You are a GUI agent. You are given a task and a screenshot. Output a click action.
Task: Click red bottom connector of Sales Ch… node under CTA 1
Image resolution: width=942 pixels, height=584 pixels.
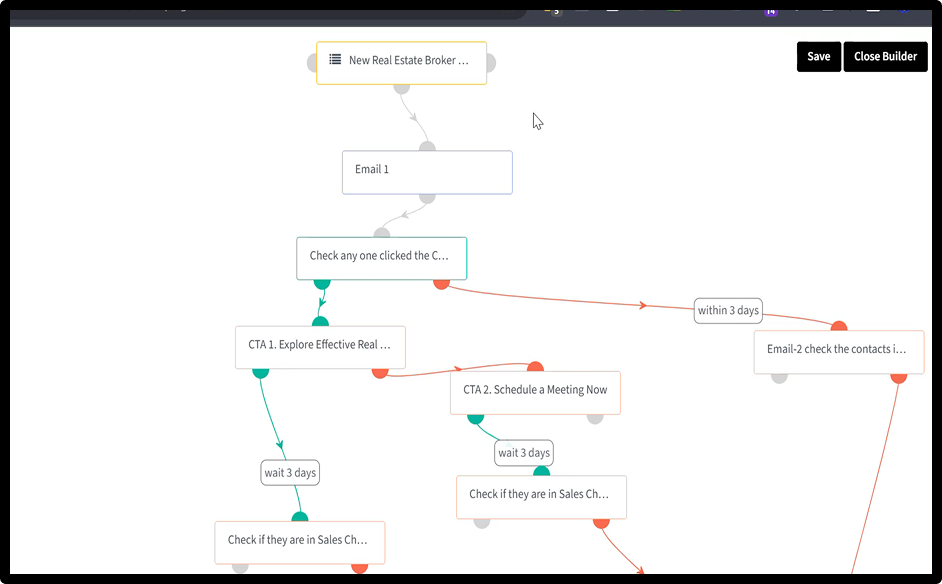359,568
